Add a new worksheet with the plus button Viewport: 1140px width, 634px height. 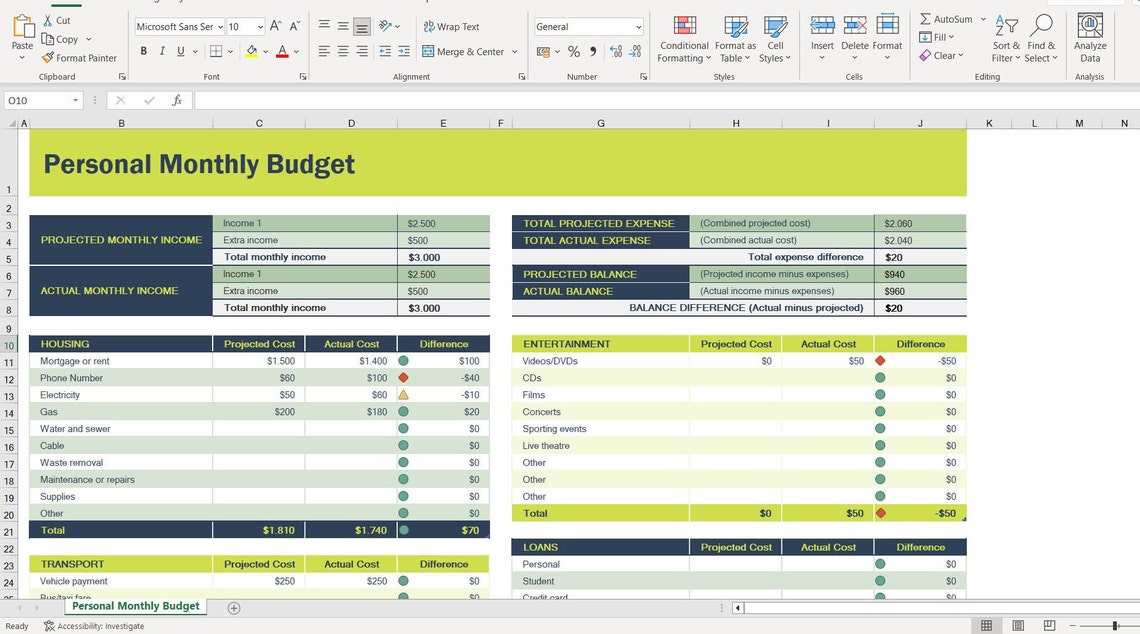[233, 606]
